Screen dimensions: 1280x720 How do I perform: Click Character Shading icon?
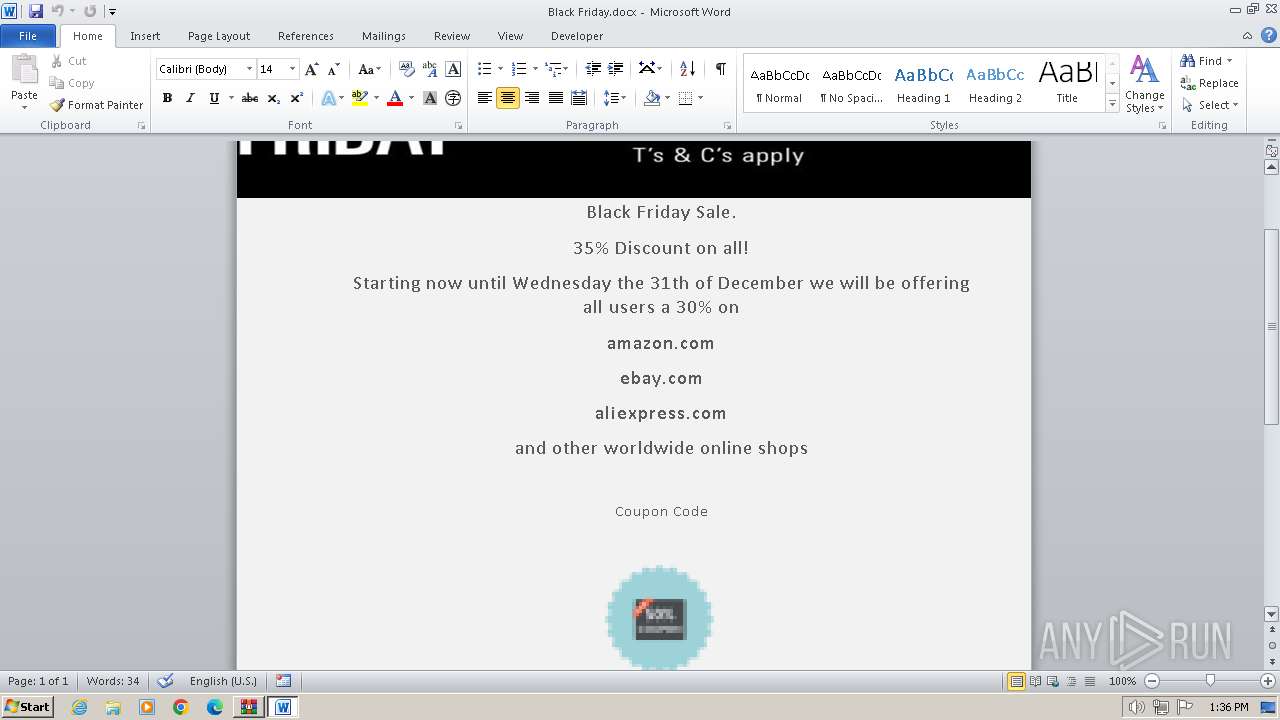[430, 98]
